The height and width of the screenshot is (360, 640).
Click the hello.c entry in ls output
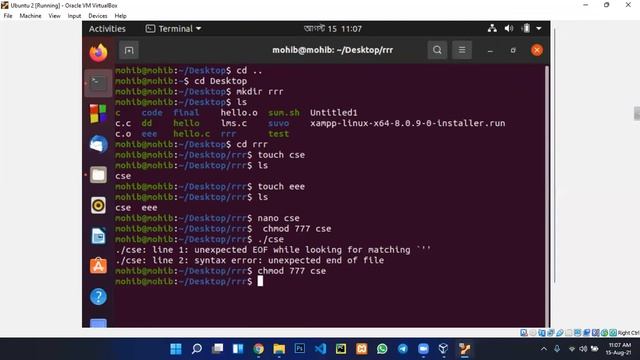click(191, 134)
